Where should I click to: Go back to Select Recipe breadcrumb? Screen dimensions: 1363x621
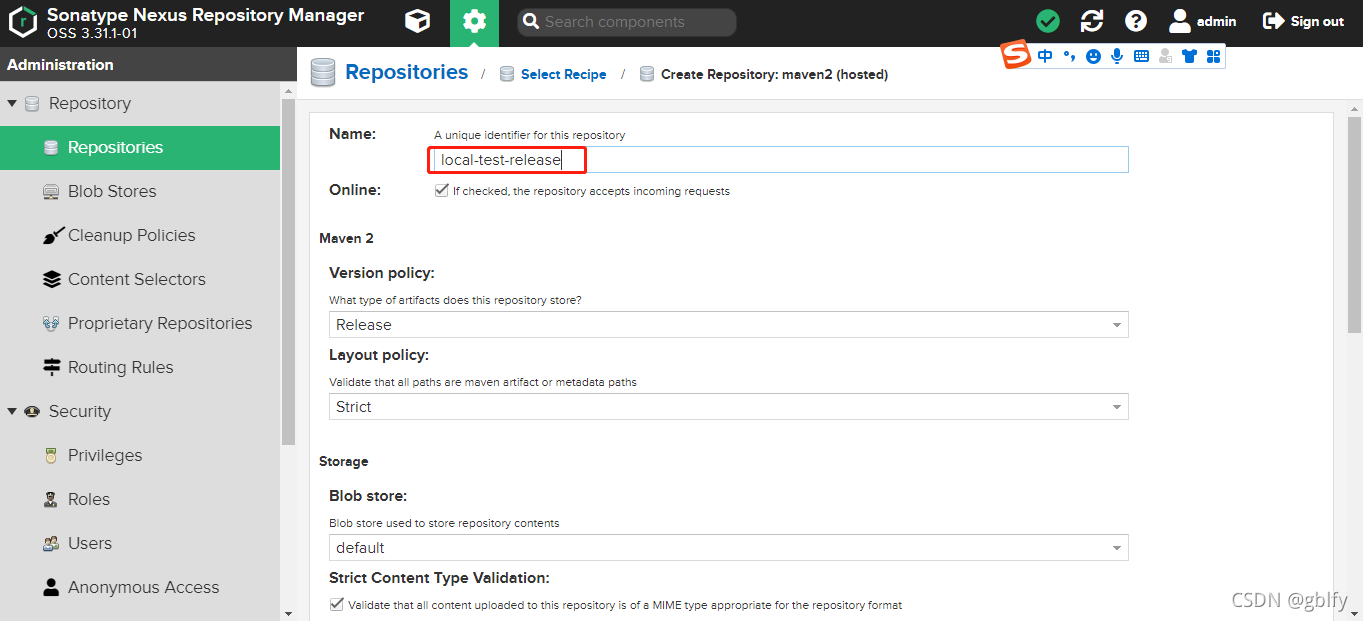tap(563, 74)
